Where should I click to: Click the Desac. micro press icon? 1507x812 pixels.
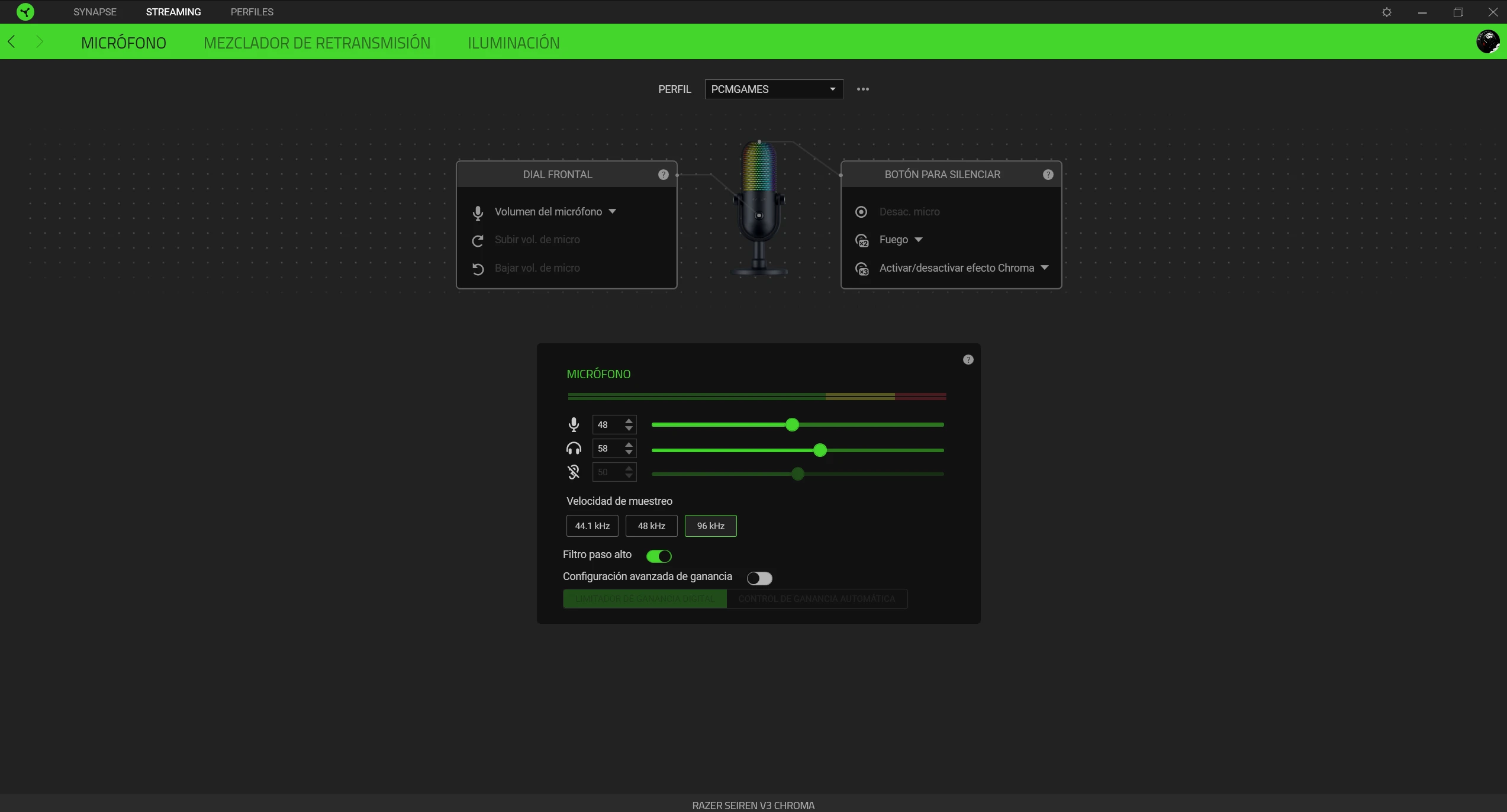click(861, 212)
